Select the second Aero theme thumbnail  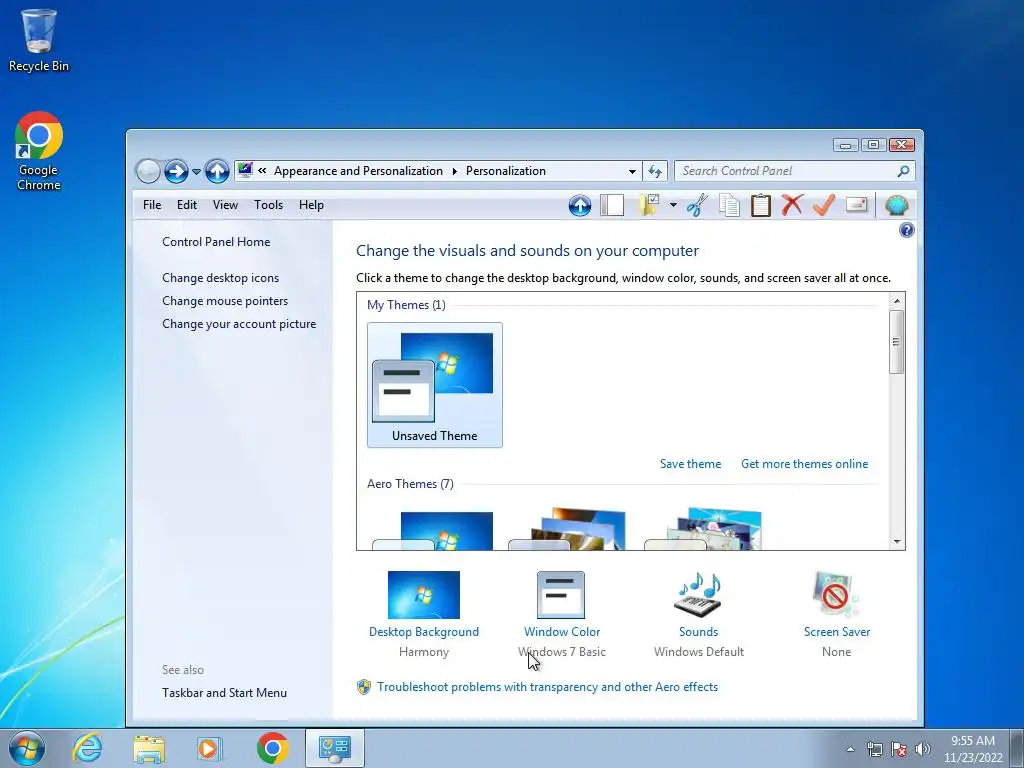tap(567, 530)
